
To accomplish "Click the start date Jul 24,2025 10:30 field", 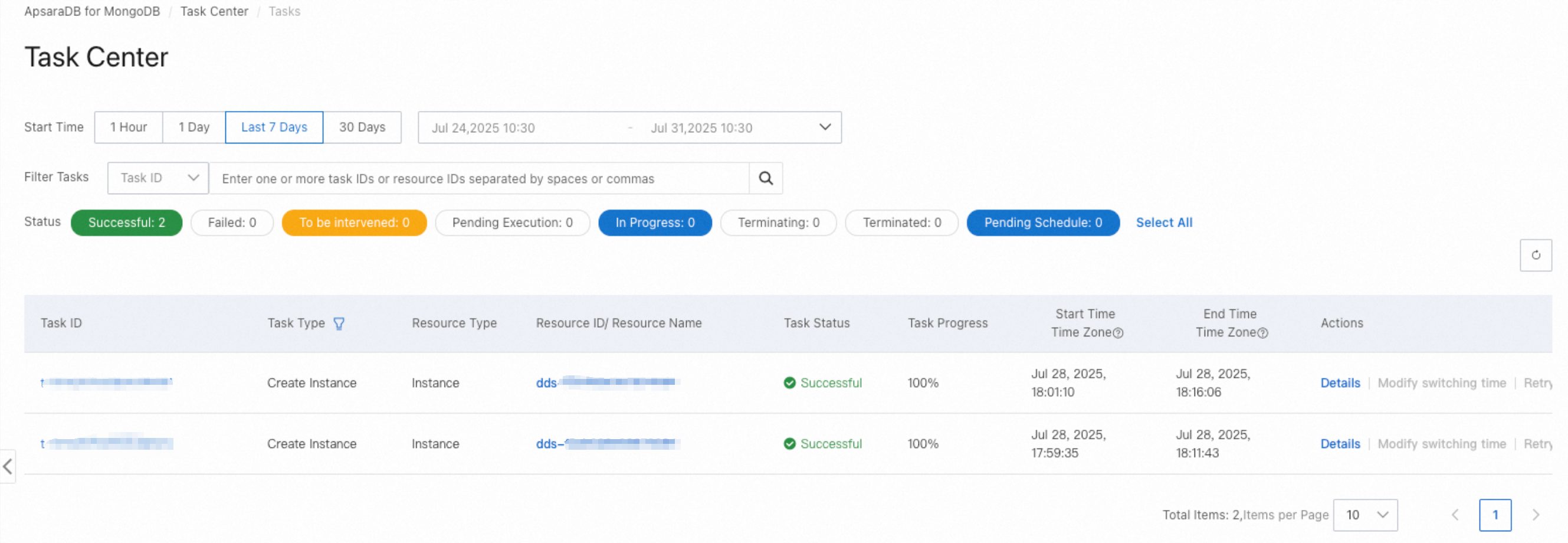I will [x=483, y=128].
